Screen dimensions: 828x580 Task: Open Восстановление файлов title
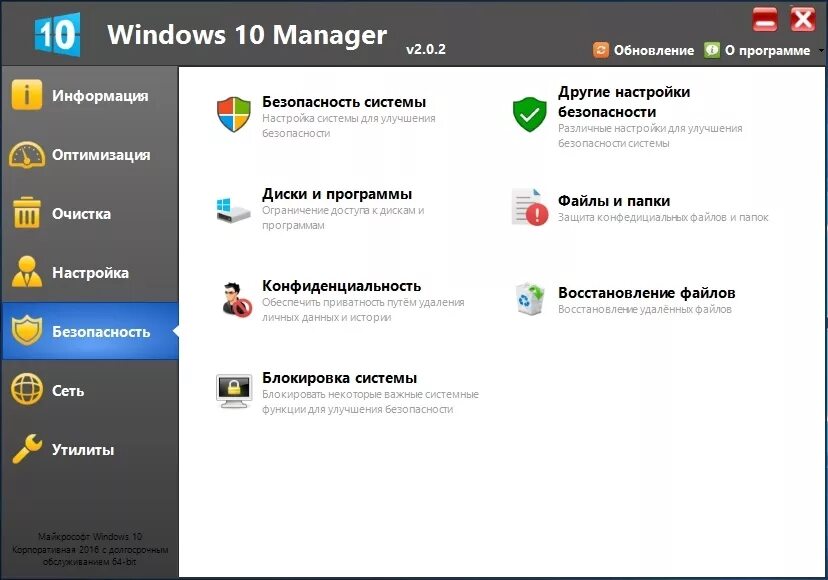pos(646,293)
